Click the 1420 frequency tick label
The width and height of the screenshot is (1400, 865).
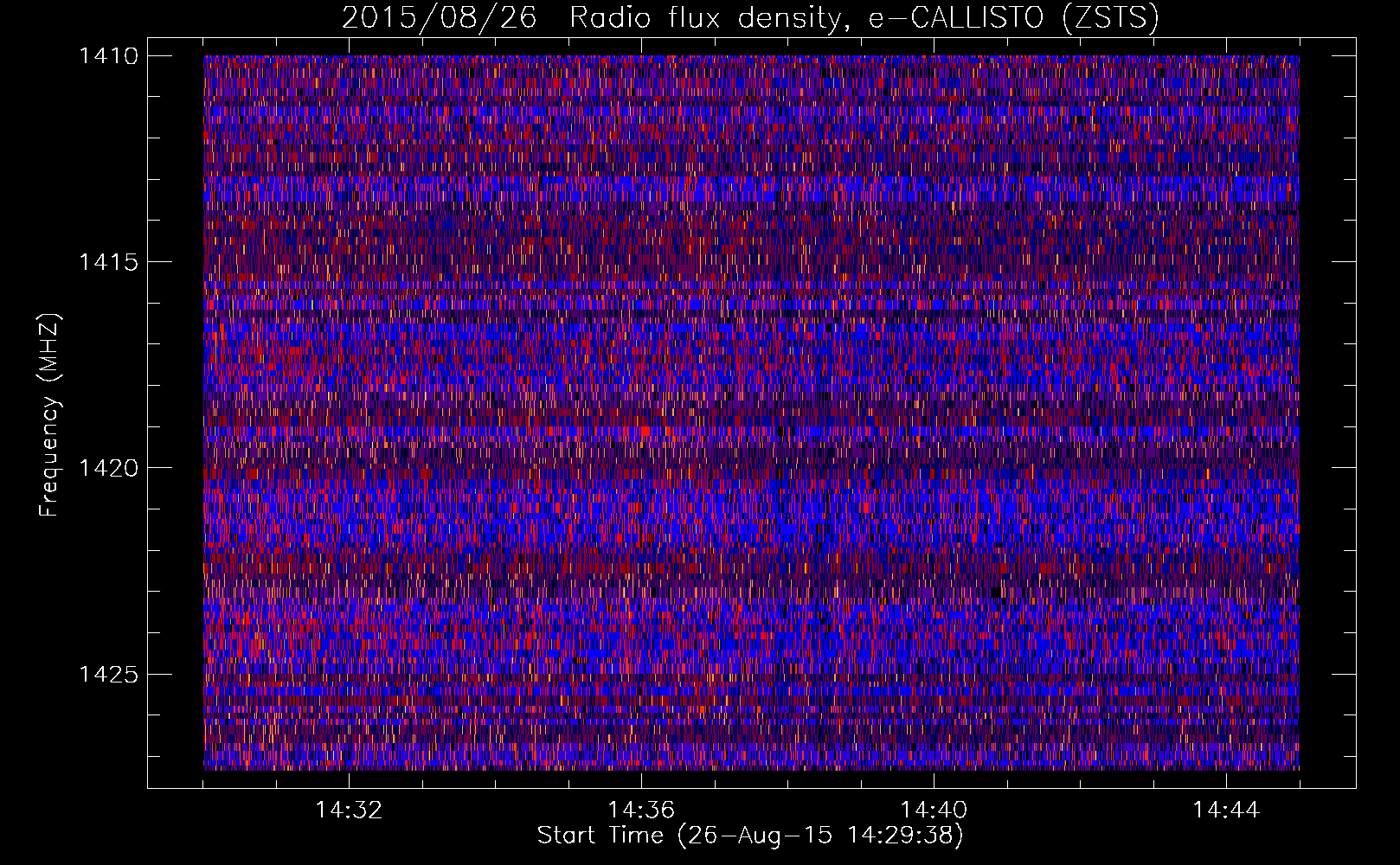coord(108,468)
